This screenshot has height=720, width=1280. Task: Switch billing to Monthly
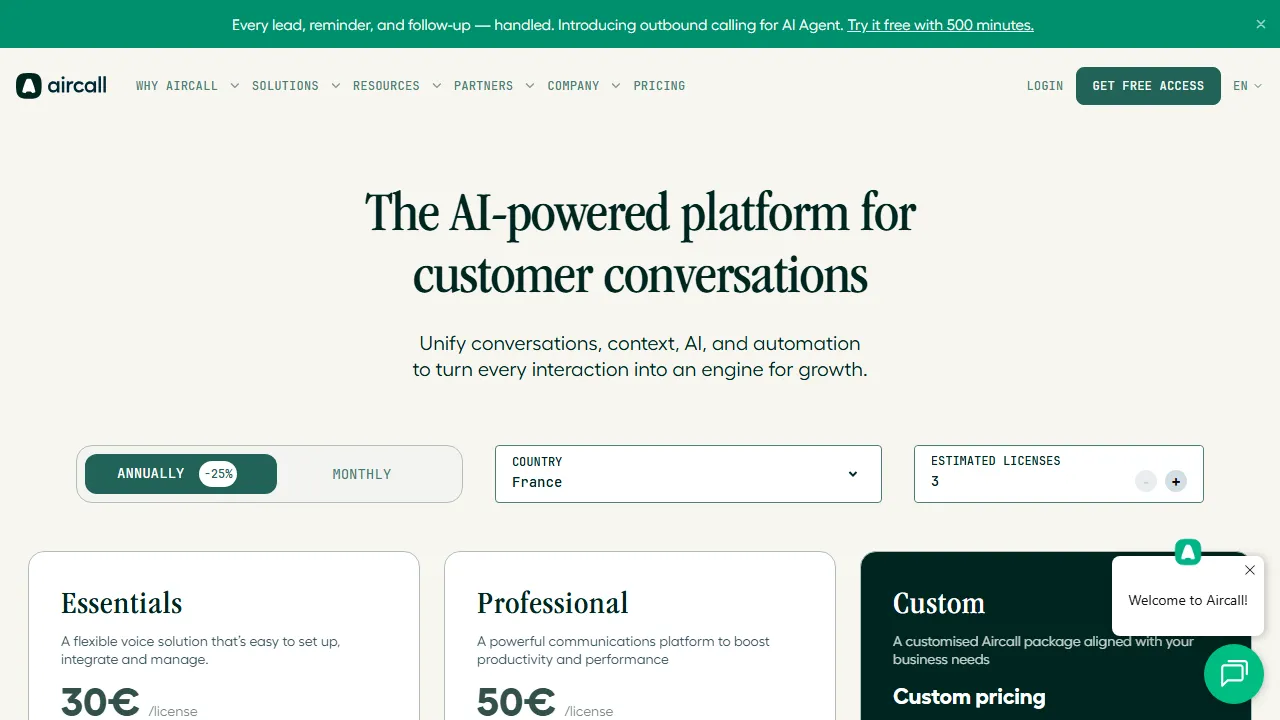coord(362,474)
